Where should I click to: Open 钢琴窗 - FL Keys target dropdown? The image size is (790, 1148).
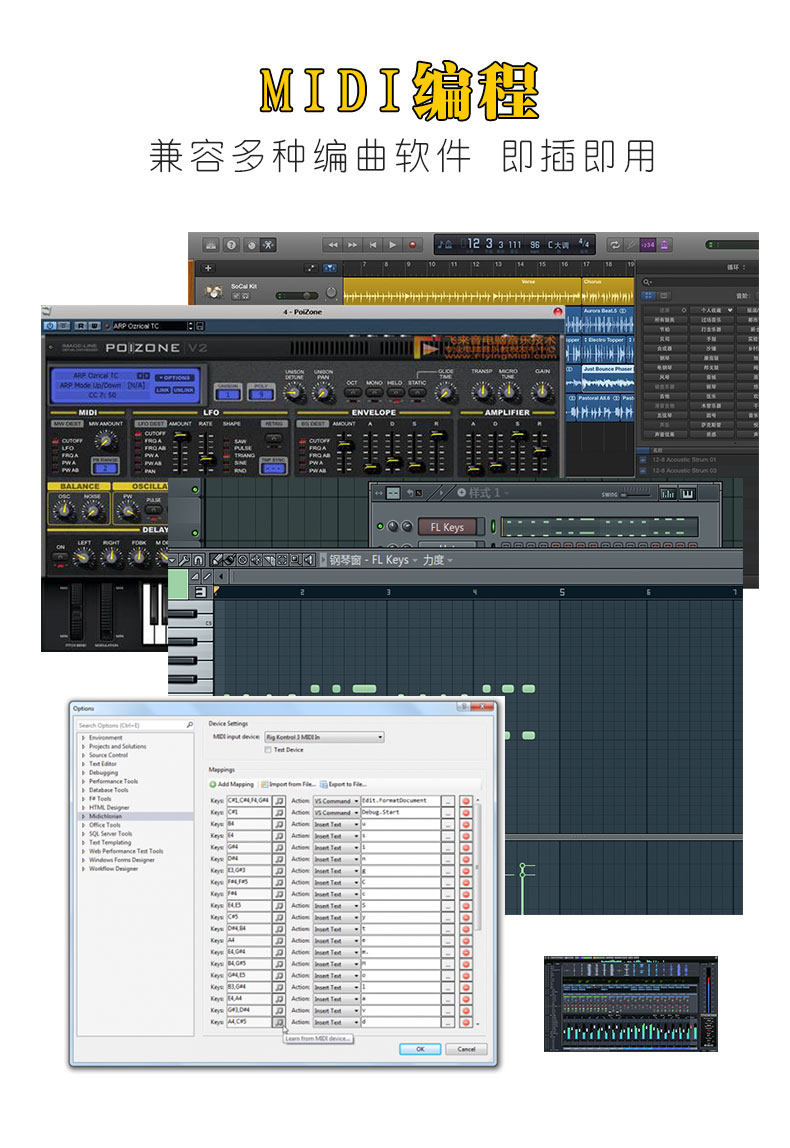coord(373,560)
